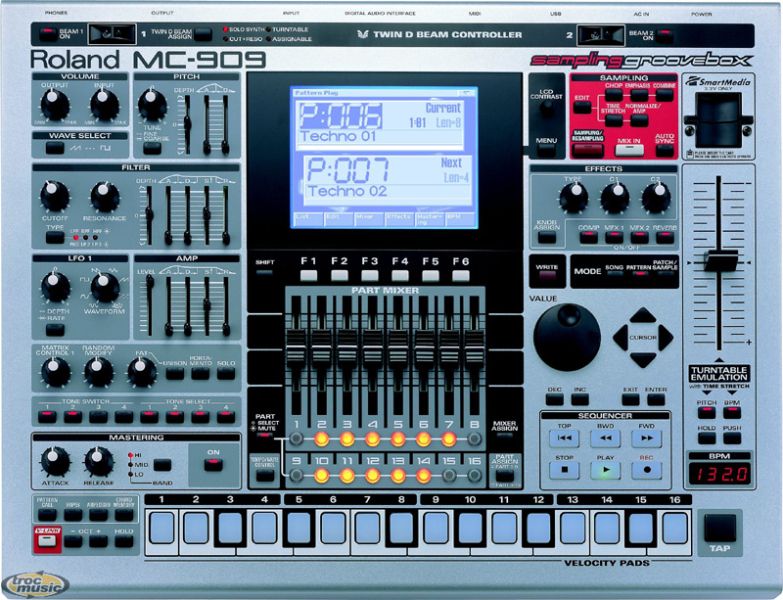Click the MIXER ASSIGN button
Screen dimensions: 783x600
[x=505, y=436]
